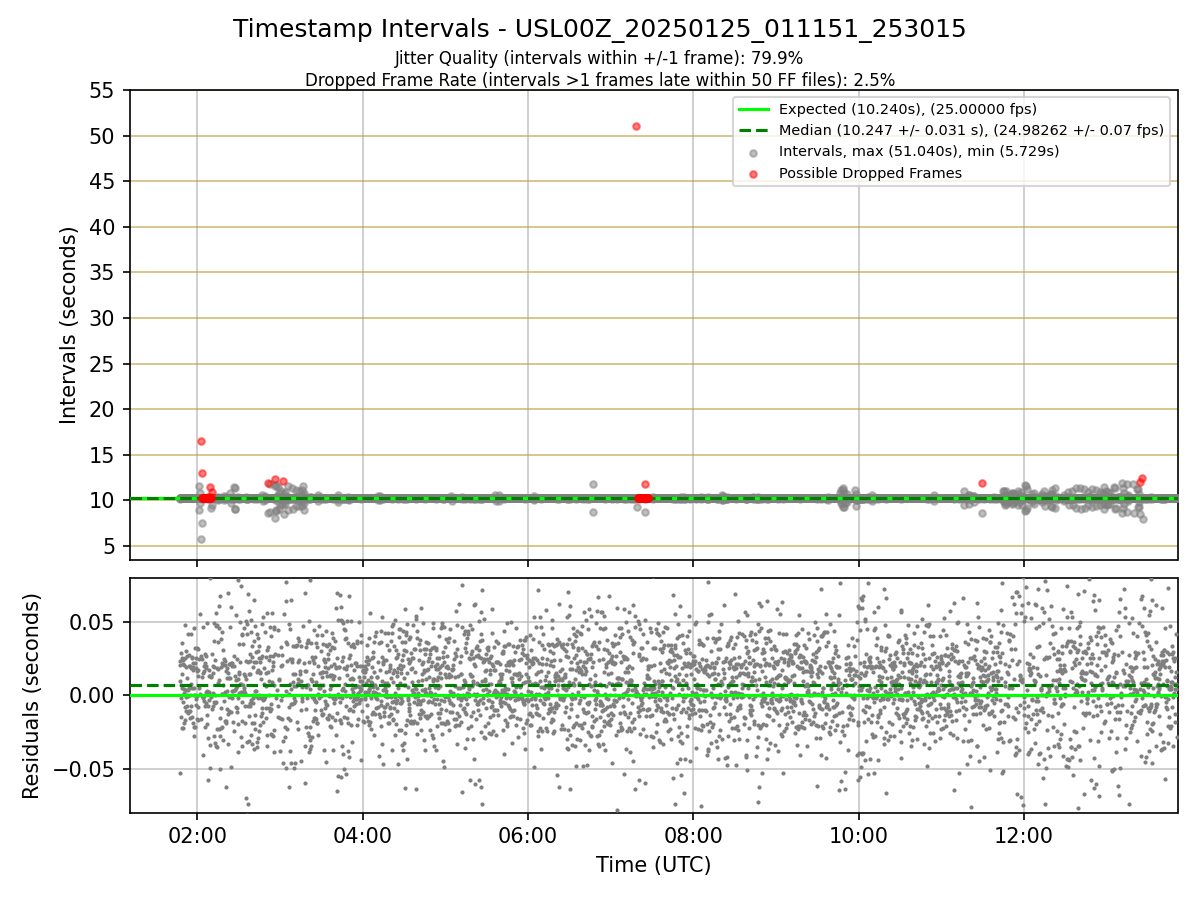Click the 5 tick label on the intervals axis

point(109,546)
